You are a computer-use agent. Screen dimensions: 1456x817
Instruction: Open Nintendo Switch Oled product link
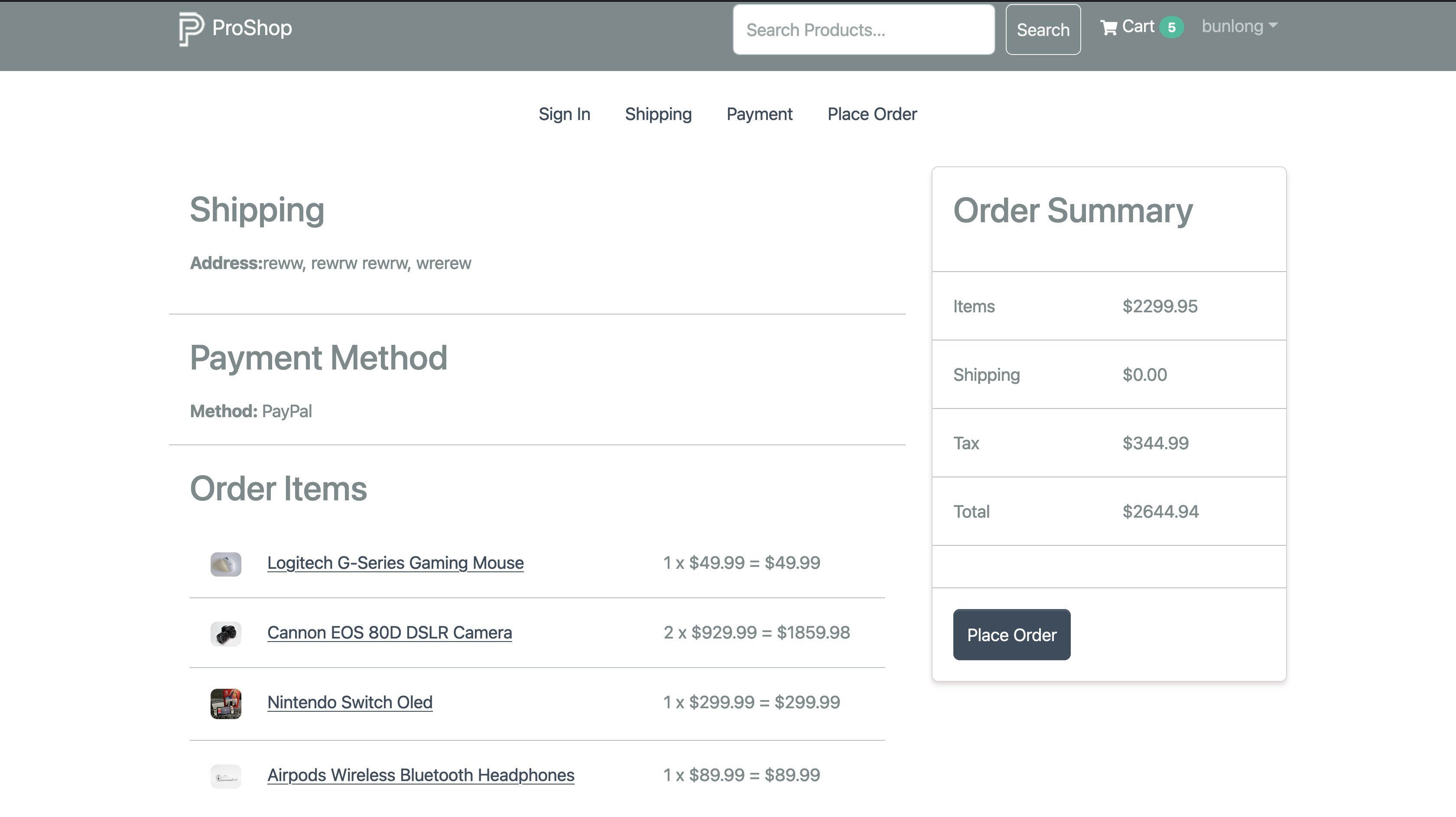(349, 702)
